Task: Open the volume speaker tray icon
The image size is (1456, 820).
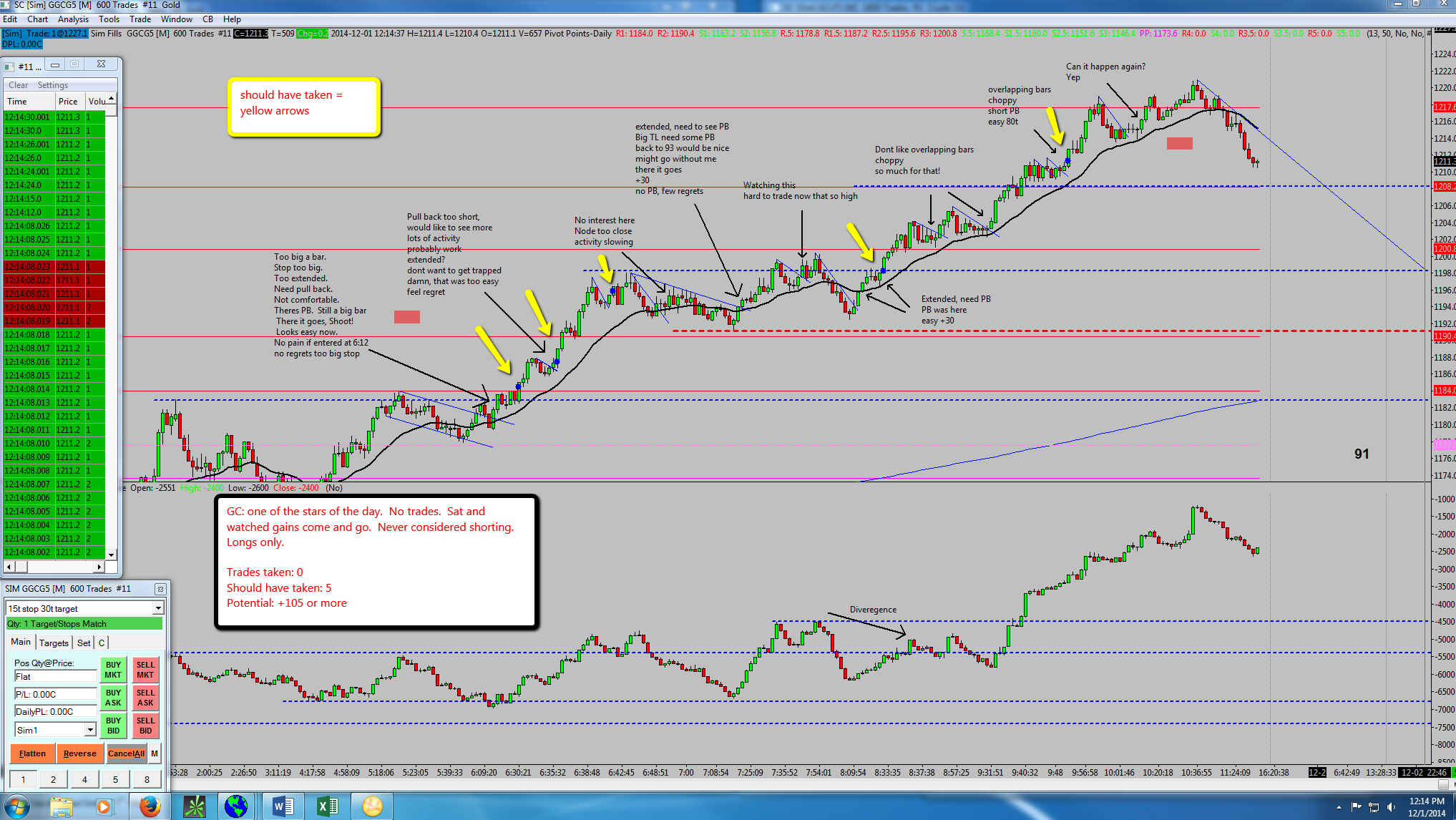Action: click(1391, 807)
